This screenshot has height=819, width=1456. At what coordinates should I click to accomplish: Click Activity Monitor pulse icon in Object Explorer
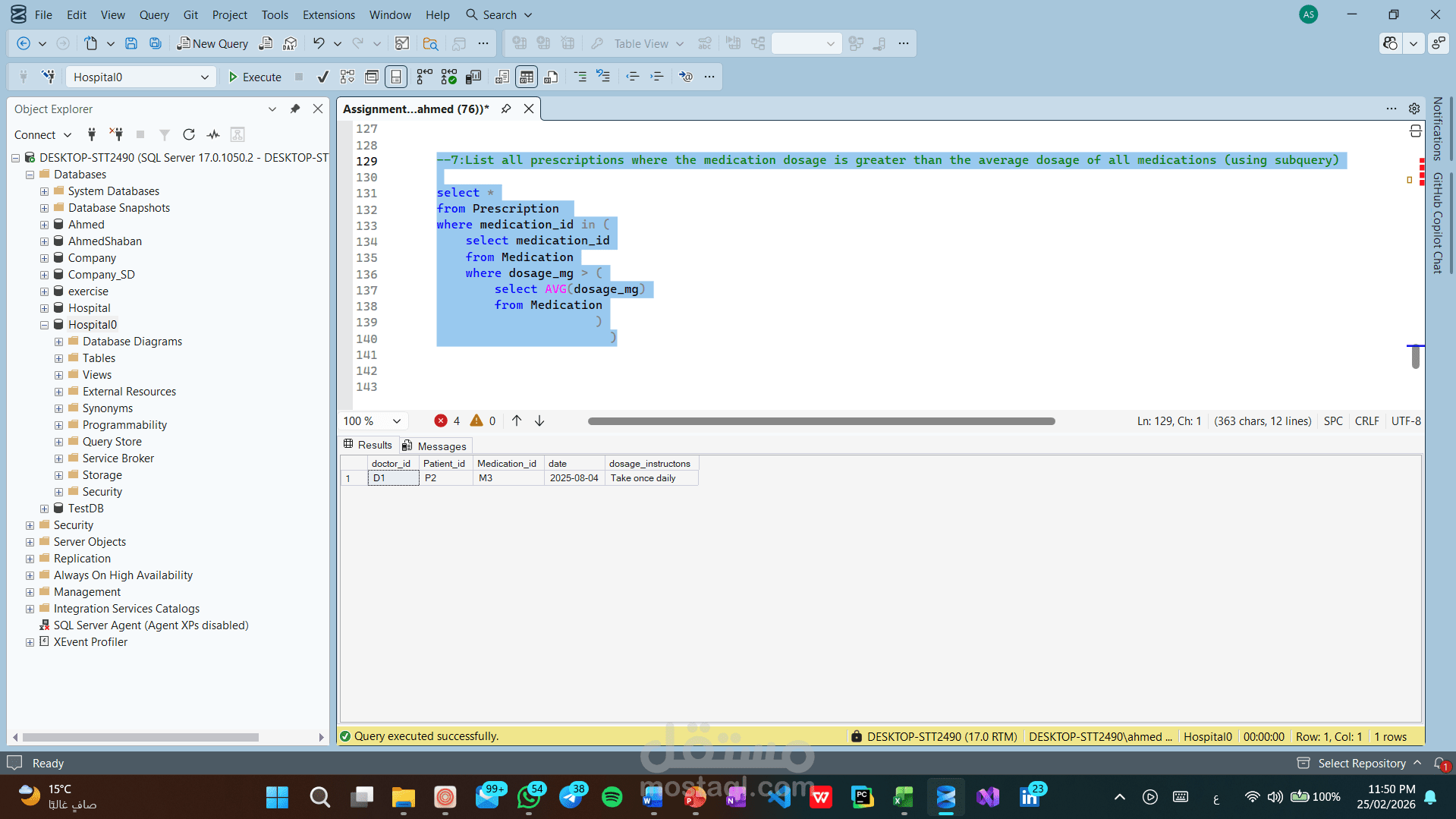tap(213, 134)
